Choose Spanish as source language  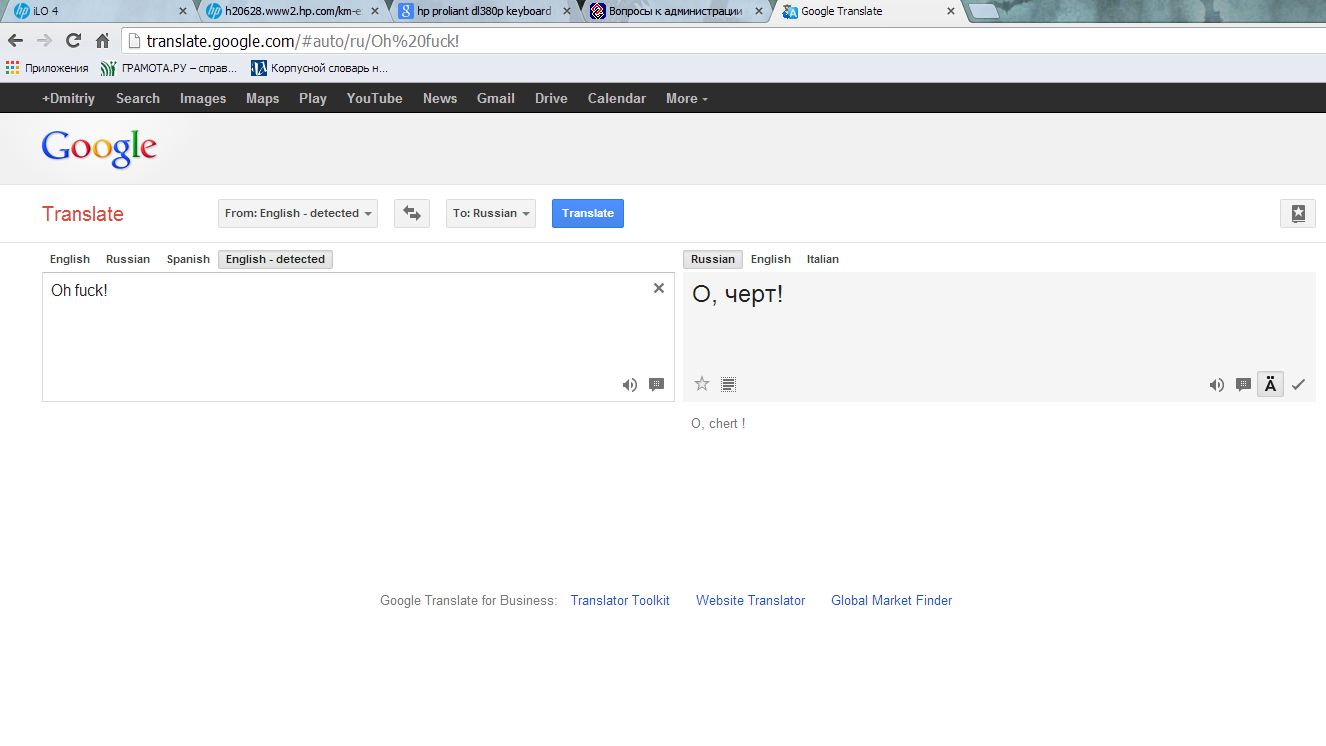coord(188,259)
